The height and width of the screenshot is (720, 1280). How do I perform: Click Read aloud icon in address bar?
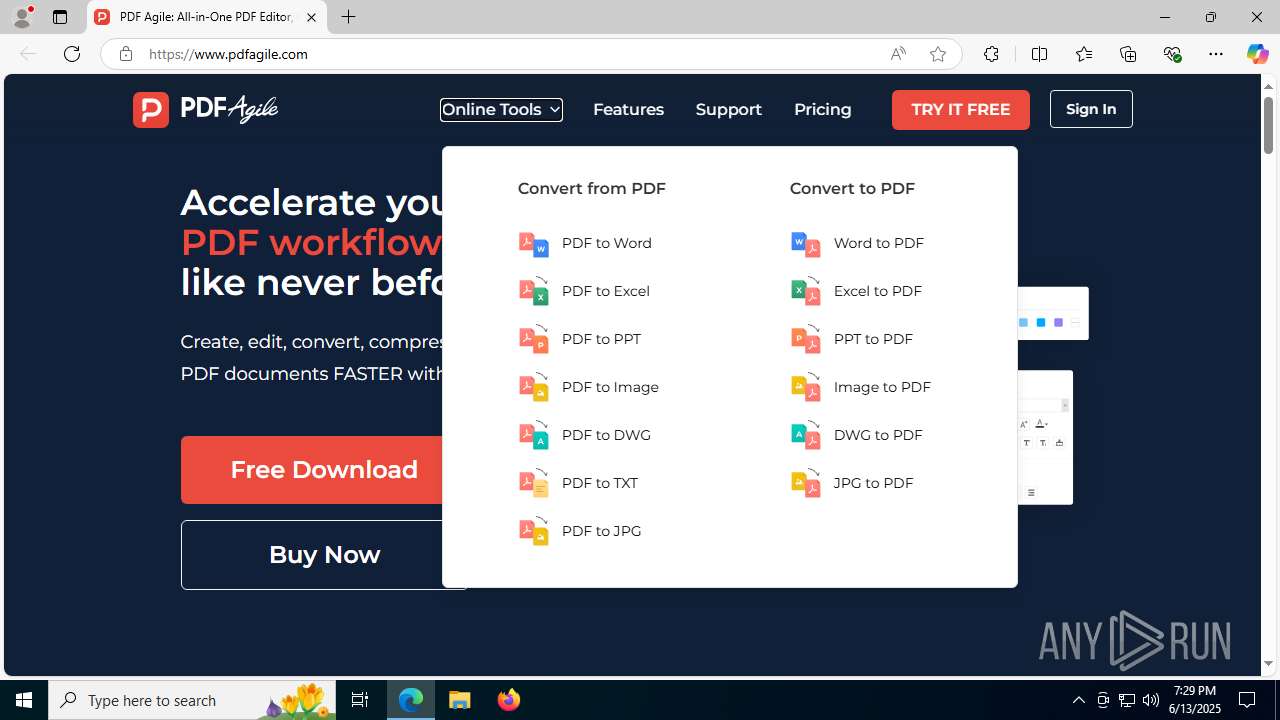(x=898, y=54)
